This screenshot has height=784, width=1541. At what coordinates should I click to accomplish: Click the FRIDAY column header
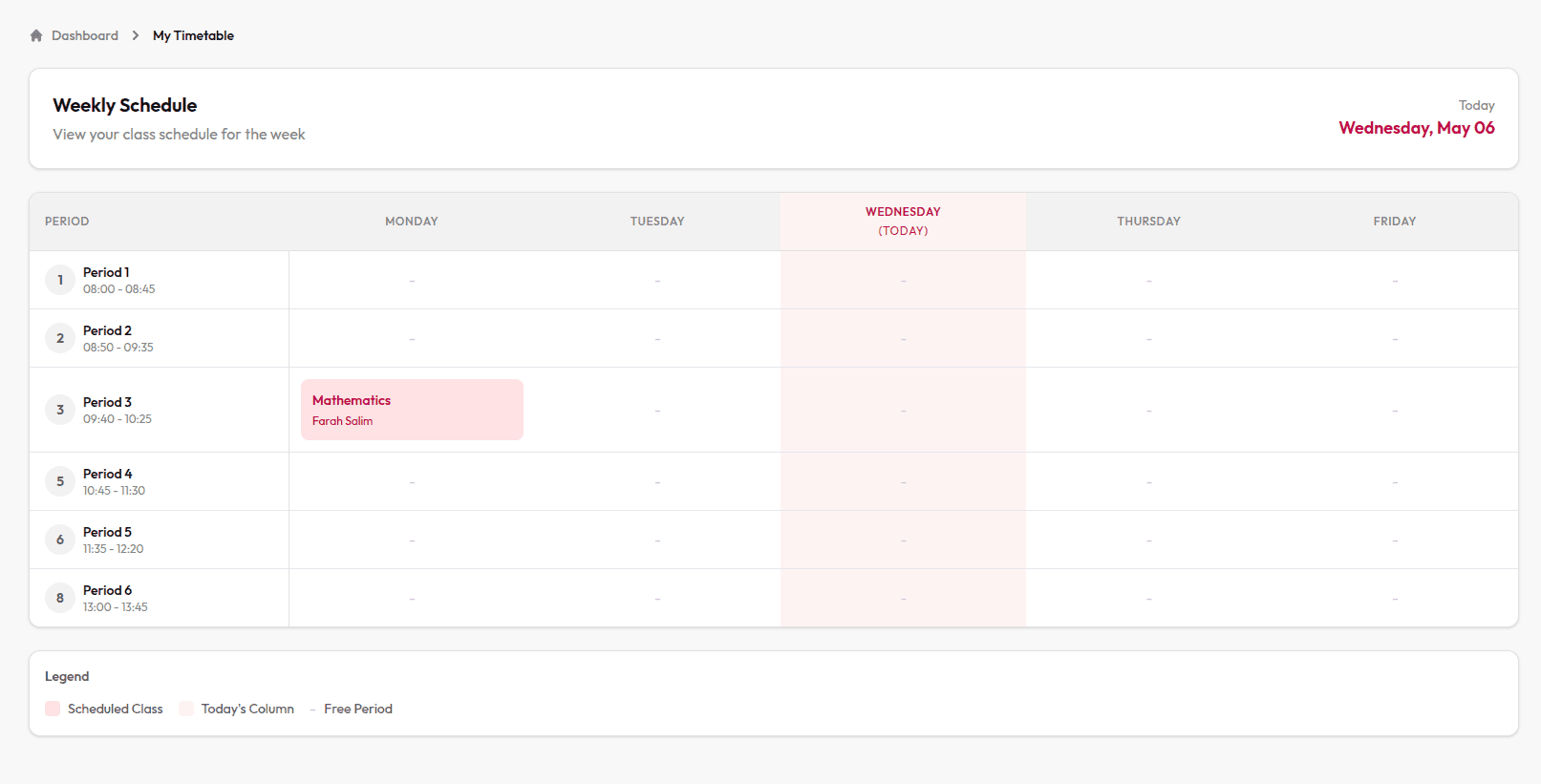1395,222
